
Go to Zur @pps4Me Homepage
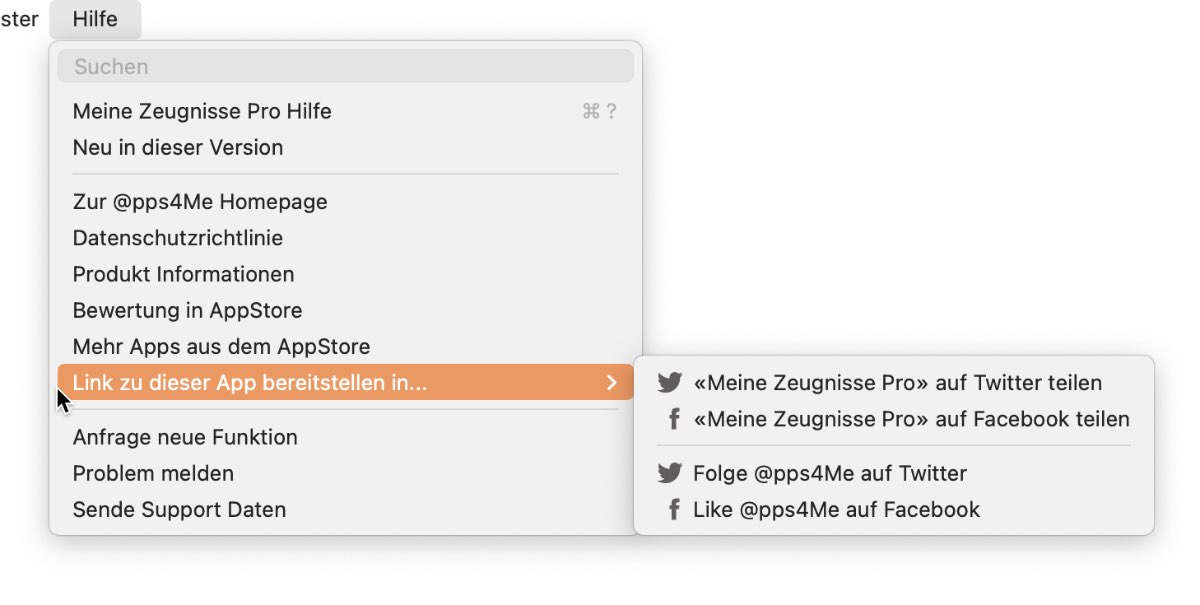coord(346,202)
